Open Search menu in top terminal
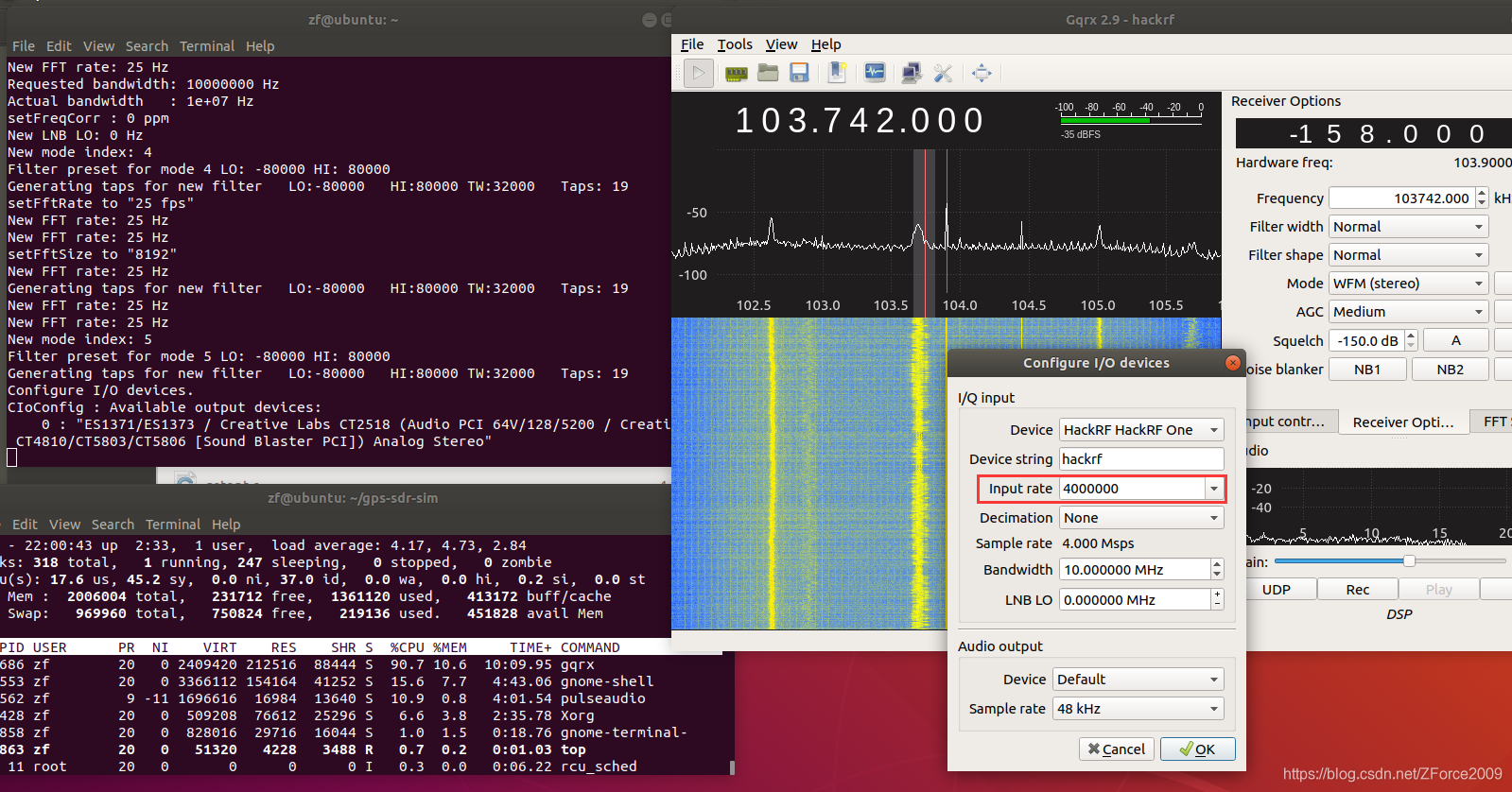The height and width of the screenshot is (792, 1512). [x=147, y=46]
